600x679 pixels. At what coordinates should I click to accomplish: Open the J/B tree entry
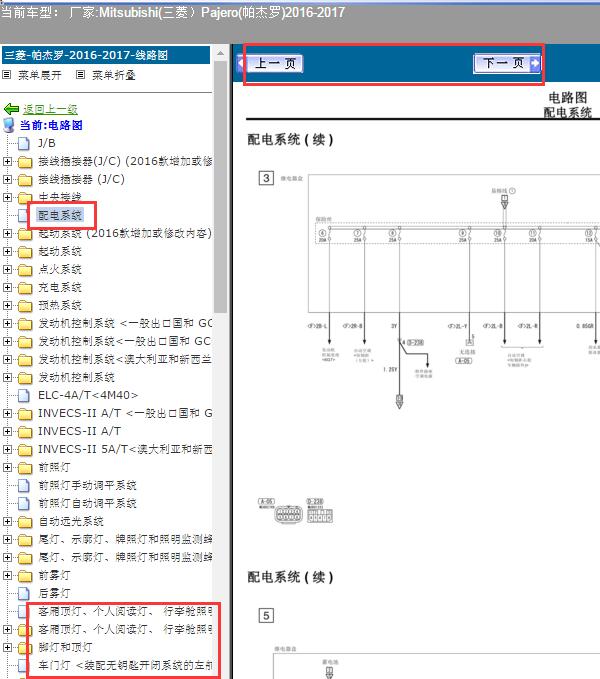pyautogui.click(x=47, y=143)
